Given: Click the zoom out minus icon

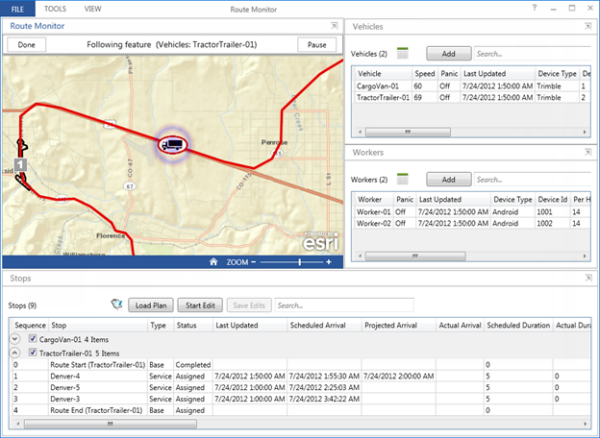Looking at the screenshot, I should pos(253,262).
